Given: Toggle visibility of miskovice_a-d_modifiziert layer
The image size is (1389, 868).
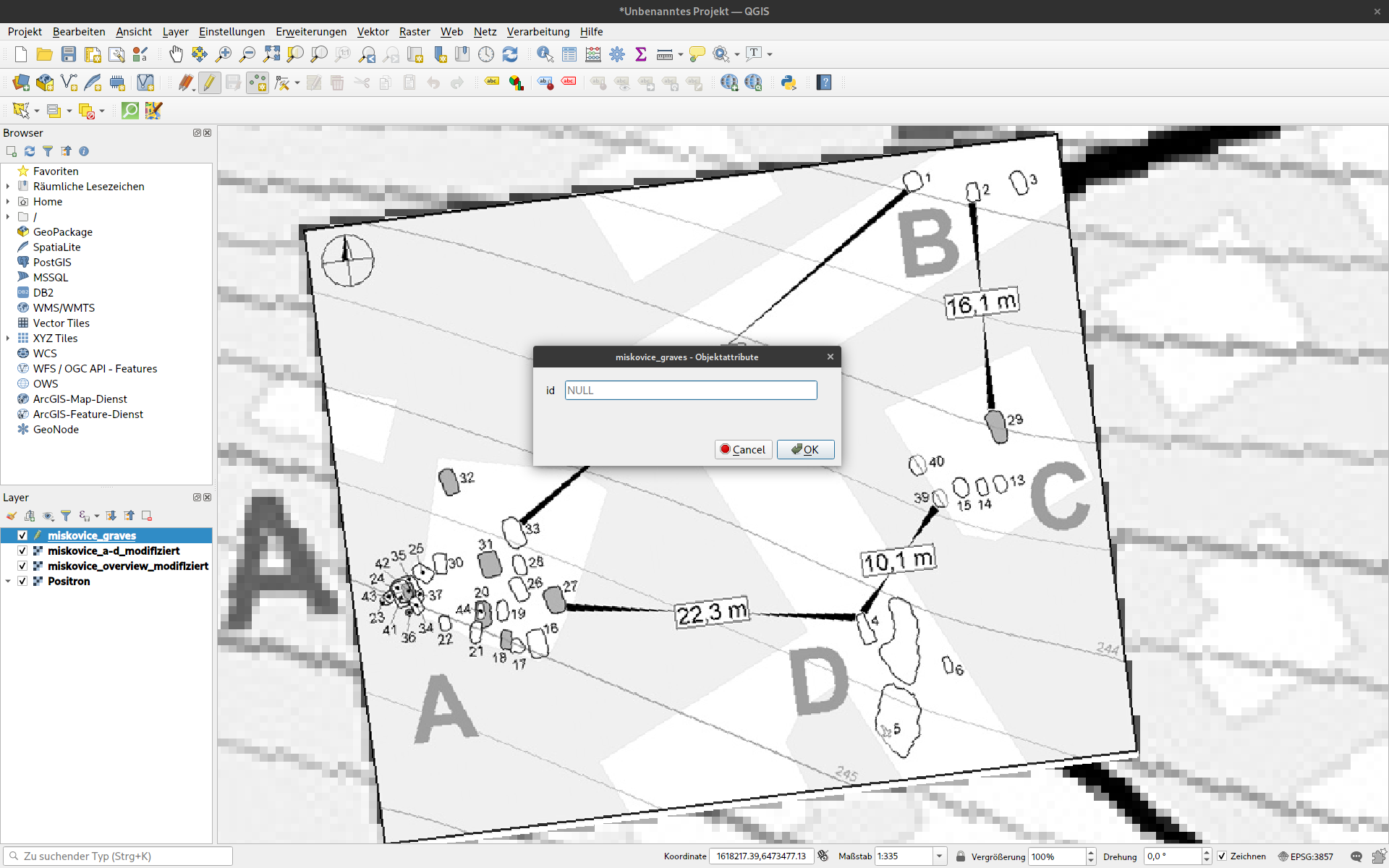Looking at the screenshot, I should tap(22, 550).
